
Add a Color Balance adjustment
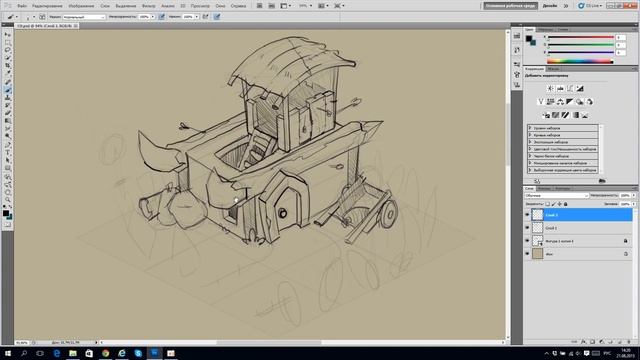(x=560, y=102)
